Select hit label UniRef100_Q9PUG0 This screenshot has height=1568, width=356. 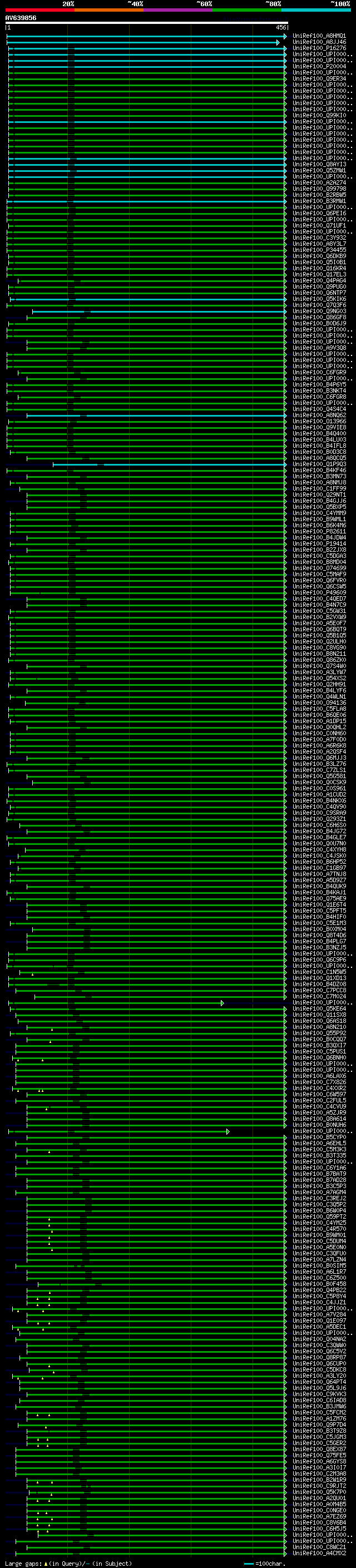pos(319,286)
